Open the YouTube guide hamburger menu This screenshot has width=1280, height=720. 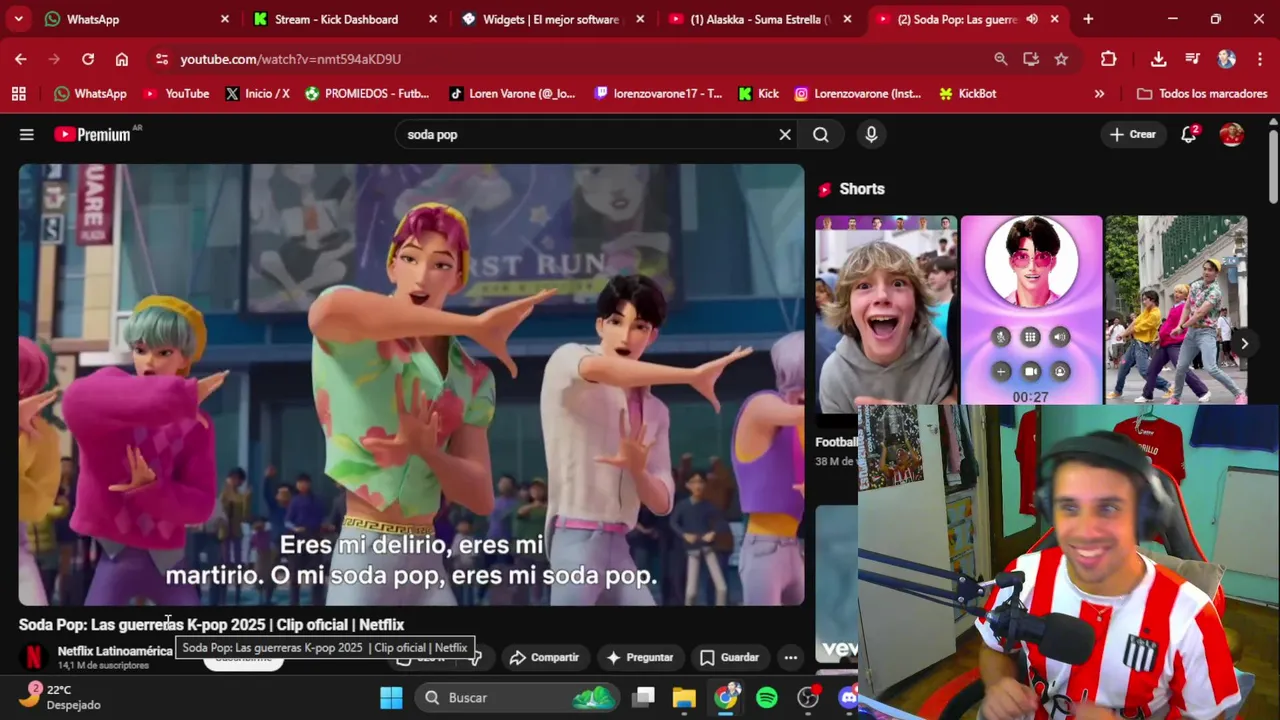point(27,134)
